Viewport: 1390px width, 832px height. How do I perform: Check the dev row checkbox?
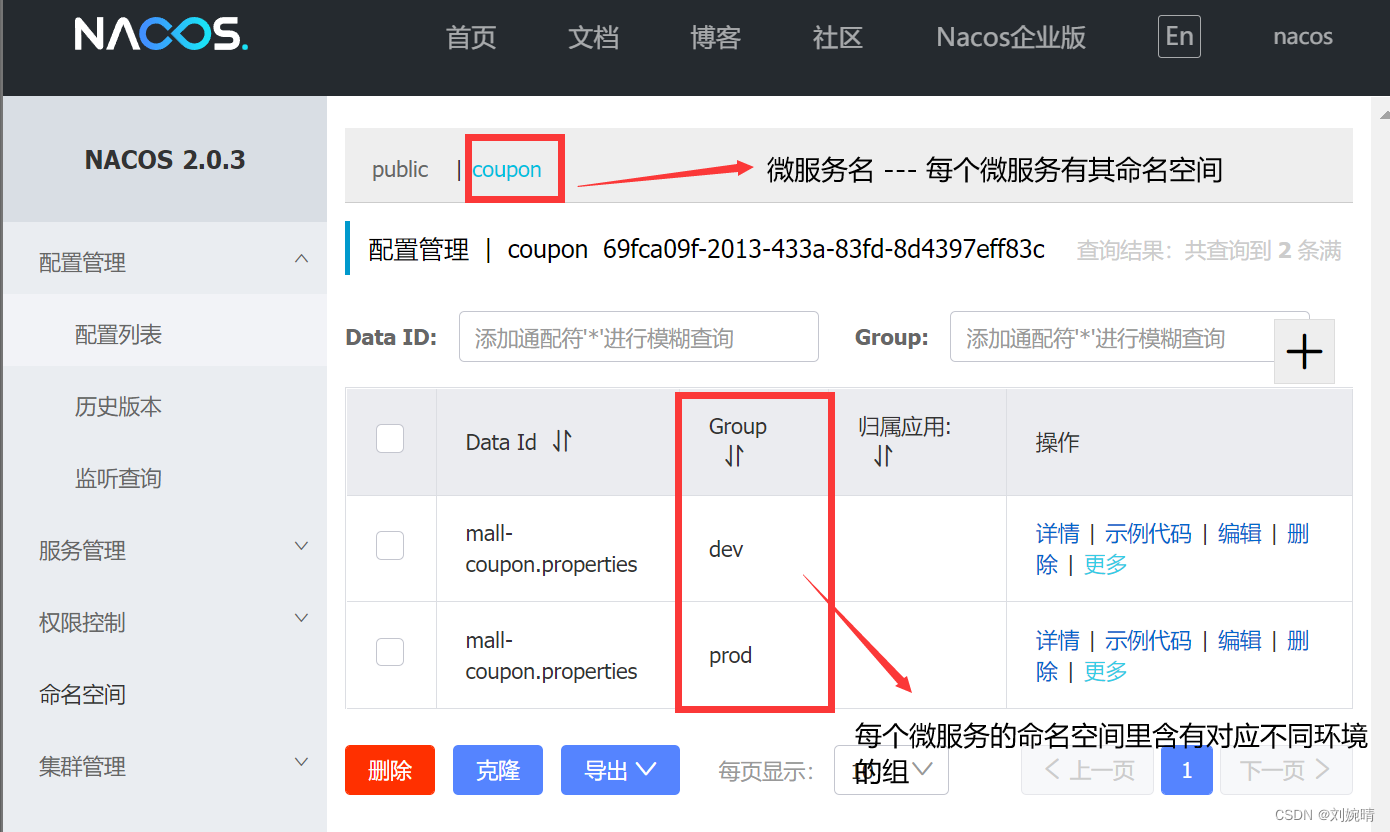(x=390, y=546)
